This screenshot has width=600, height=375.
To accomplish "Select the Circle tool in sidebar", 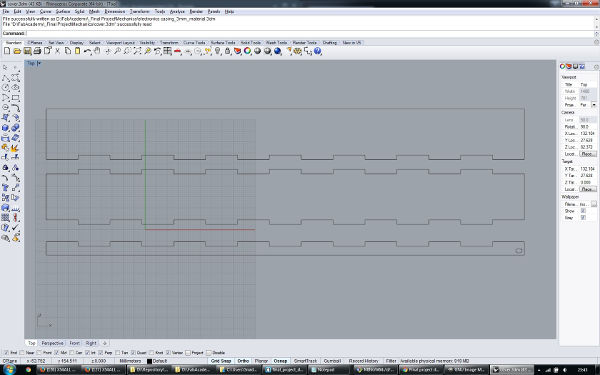I will [5, 88].
